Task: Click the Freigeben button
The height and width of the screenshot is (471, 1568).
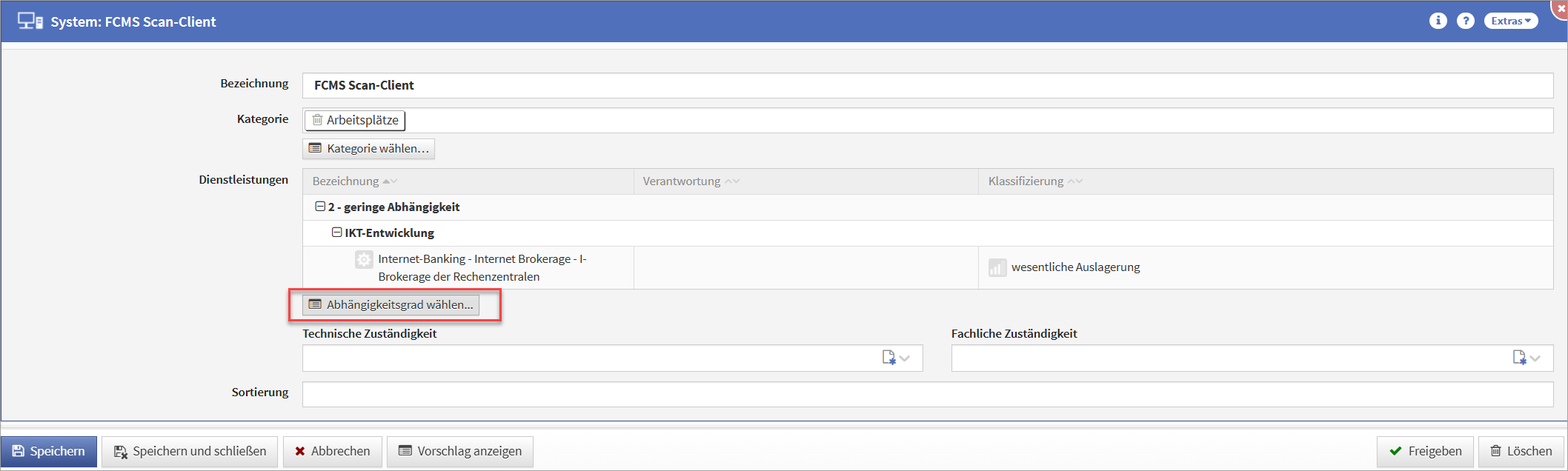Action: 1425,451
